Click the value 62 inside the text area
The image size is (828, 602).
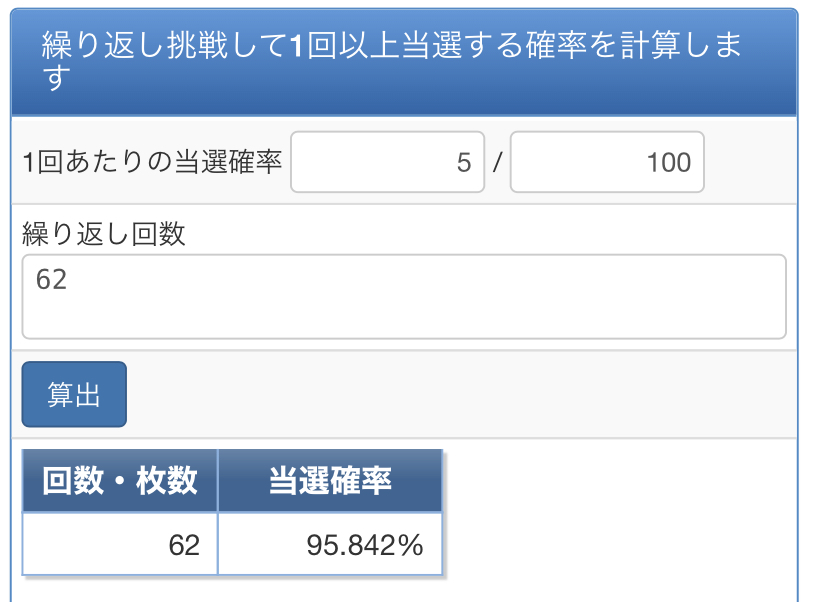point(51,280)
